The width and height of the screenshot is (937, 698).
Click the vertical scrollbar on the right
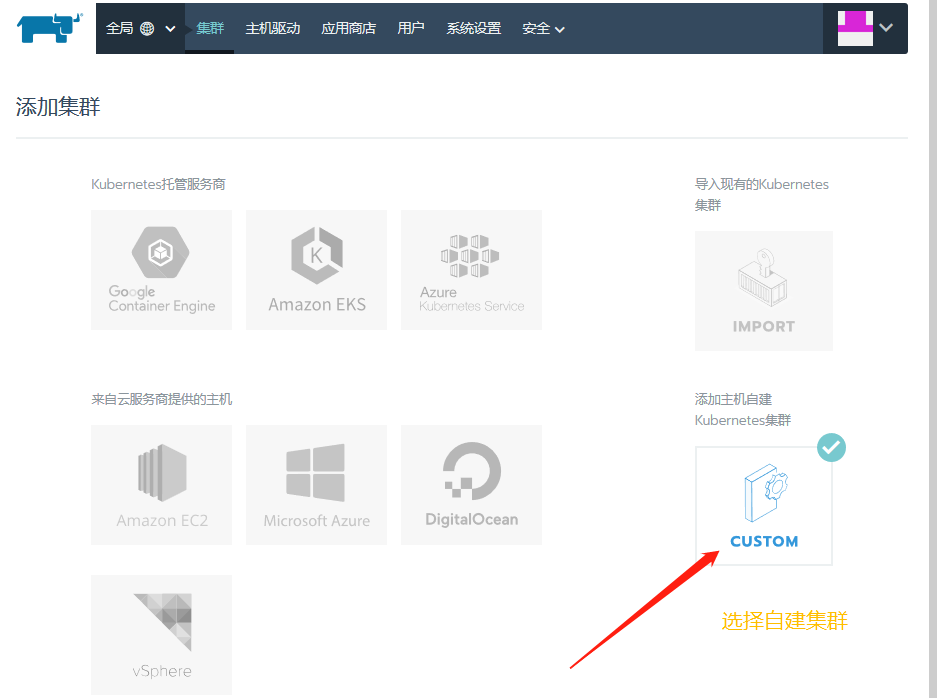933,349
